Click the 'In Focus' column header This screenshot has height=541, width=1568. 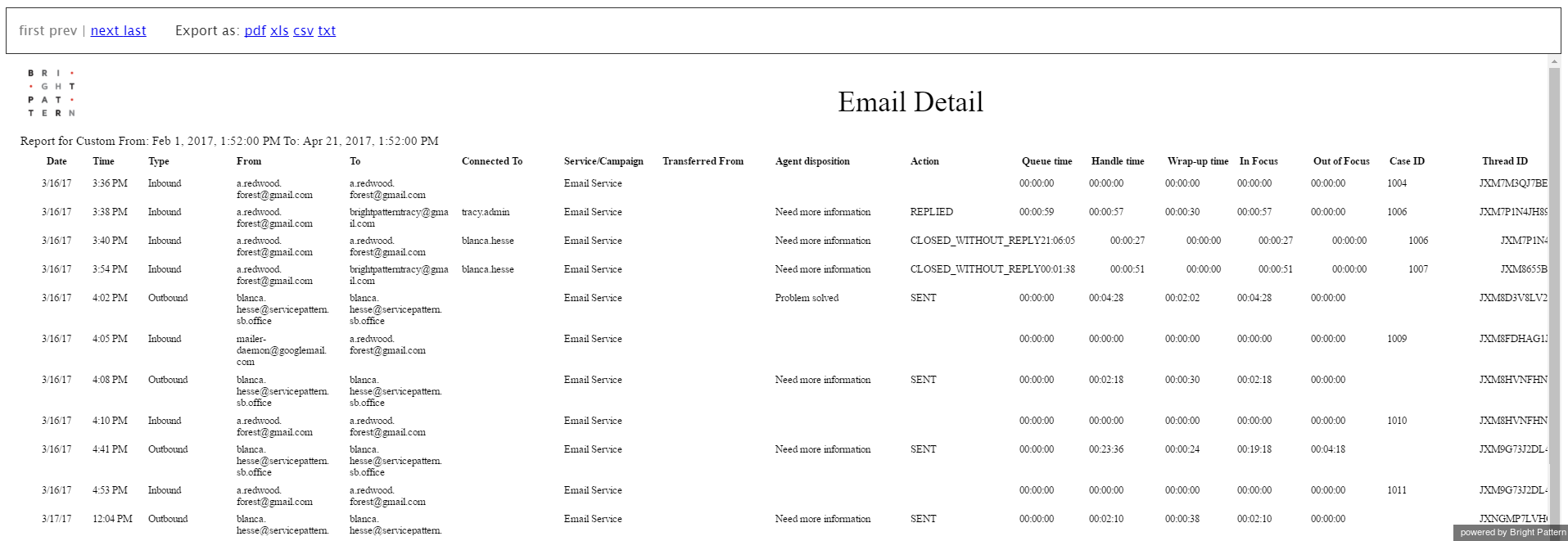(1258, 161)
